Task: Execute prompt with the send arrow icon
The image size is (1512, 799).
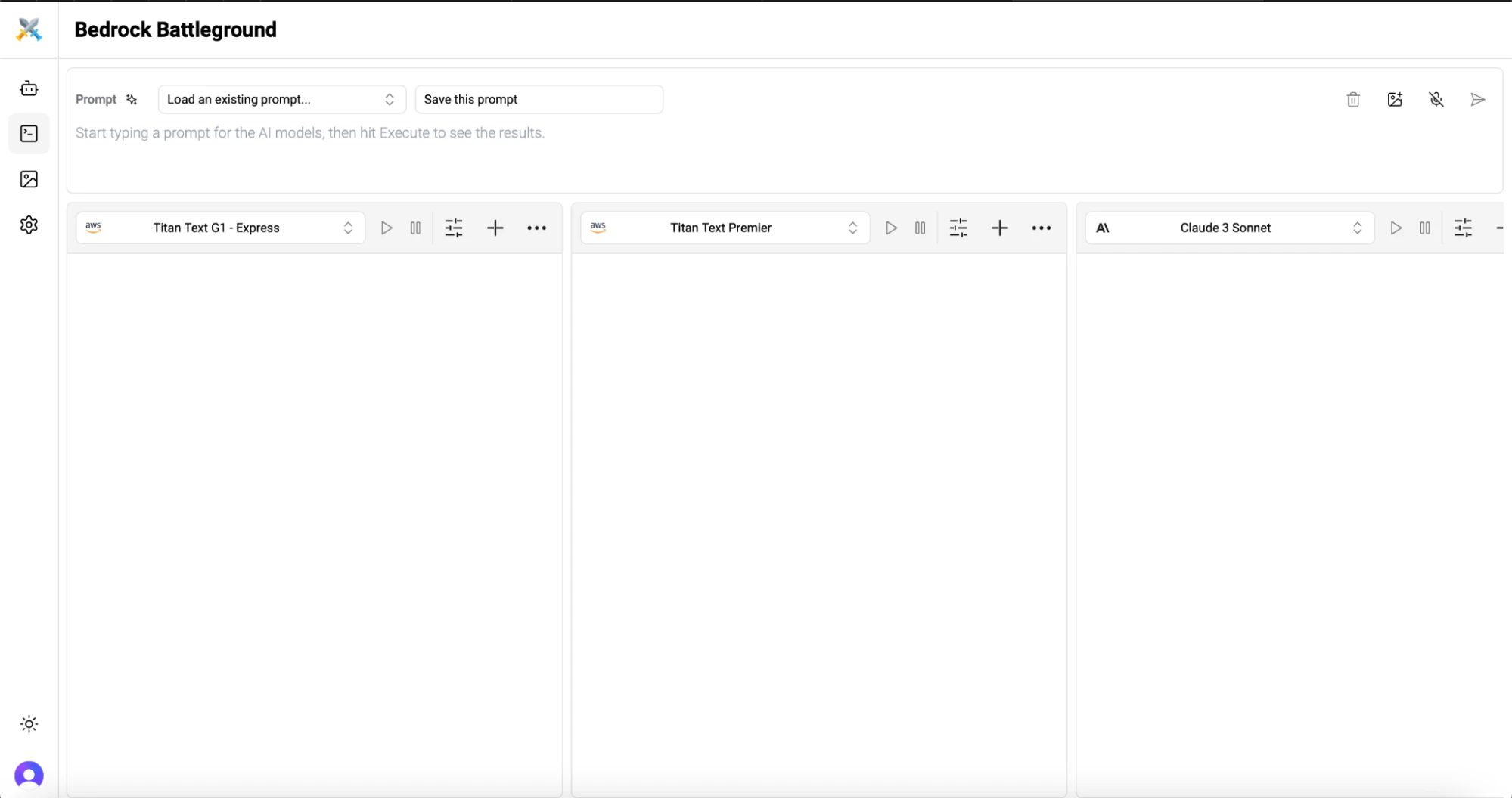Action: [x=1477, y=99]
